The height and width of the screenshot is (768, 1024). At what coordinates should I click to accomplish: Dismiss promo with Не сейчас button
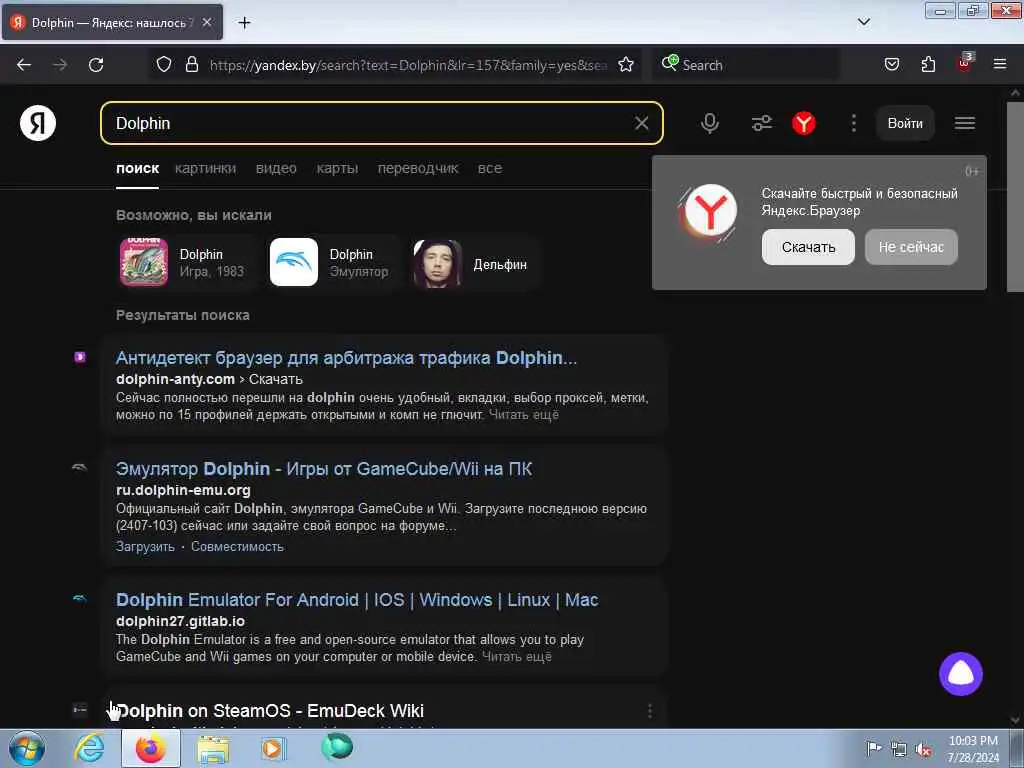(x=911, y=247)
